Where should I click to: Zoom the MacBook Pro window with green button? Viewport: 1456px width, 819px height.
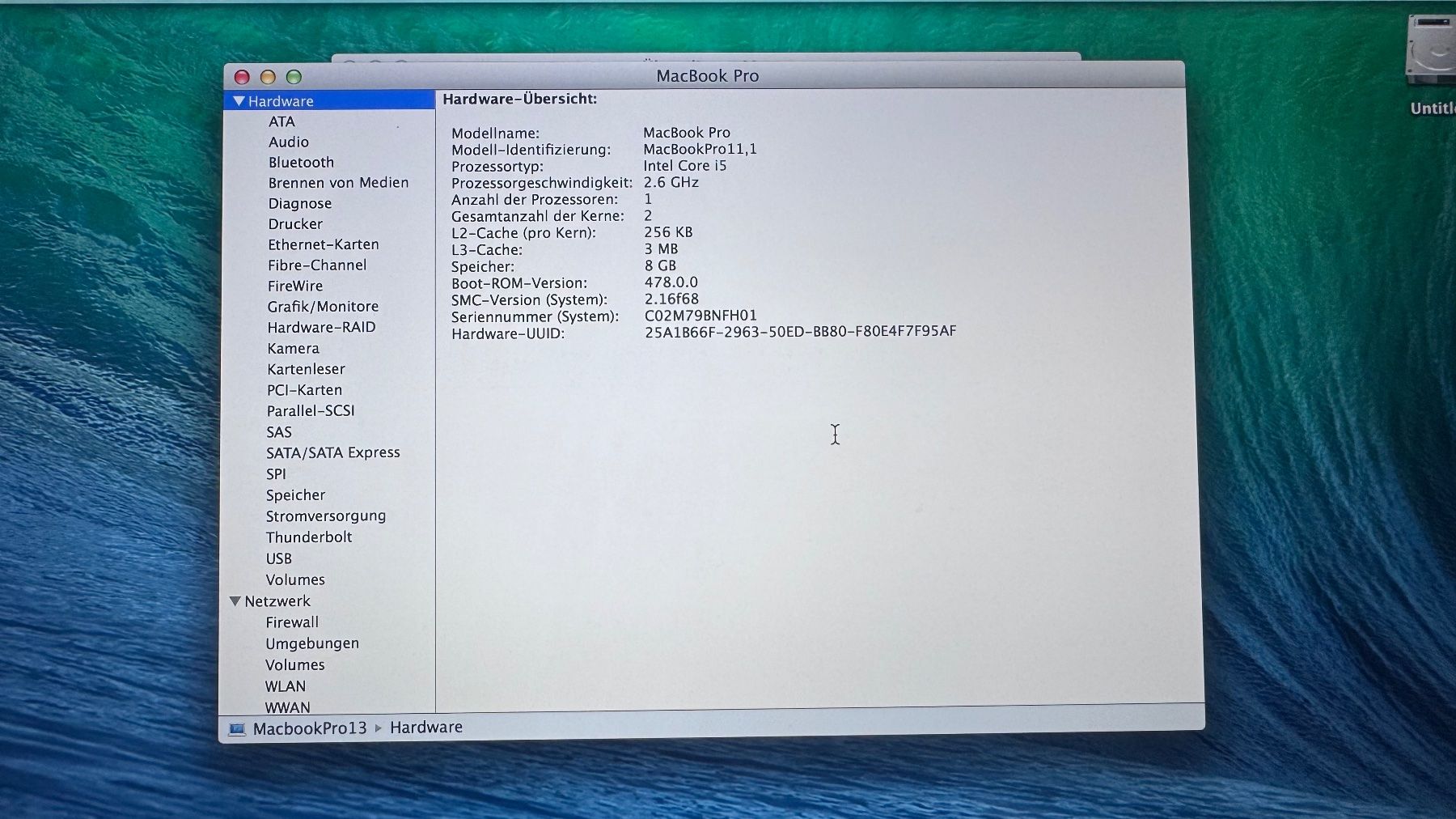click(294, 77)
